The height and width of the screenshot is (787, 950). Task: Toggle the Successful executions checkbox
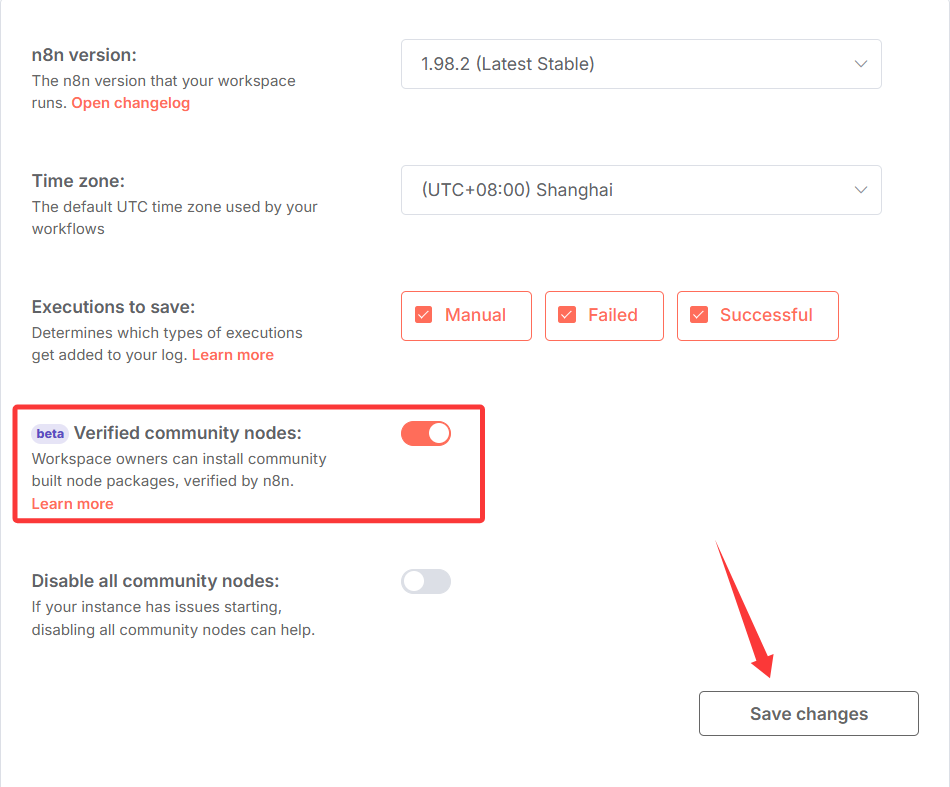[699, 315]
